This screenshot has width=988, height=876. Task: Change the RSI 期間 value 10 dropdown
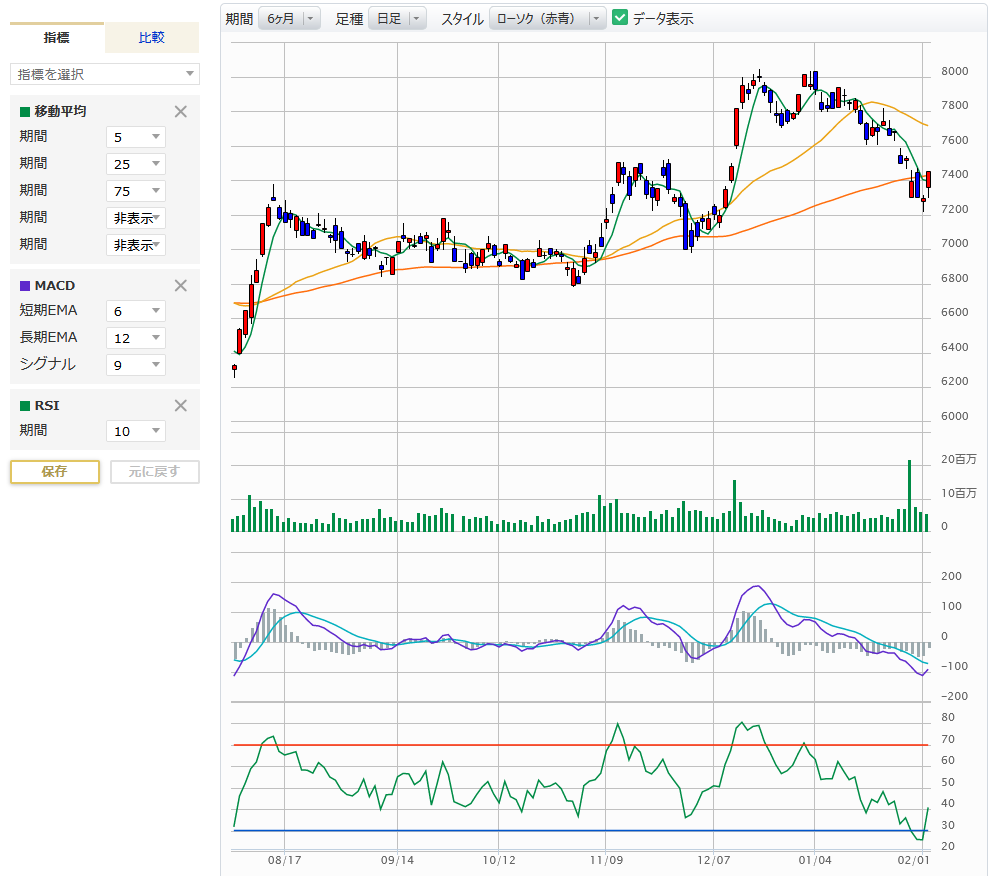[x=136, y=431]
